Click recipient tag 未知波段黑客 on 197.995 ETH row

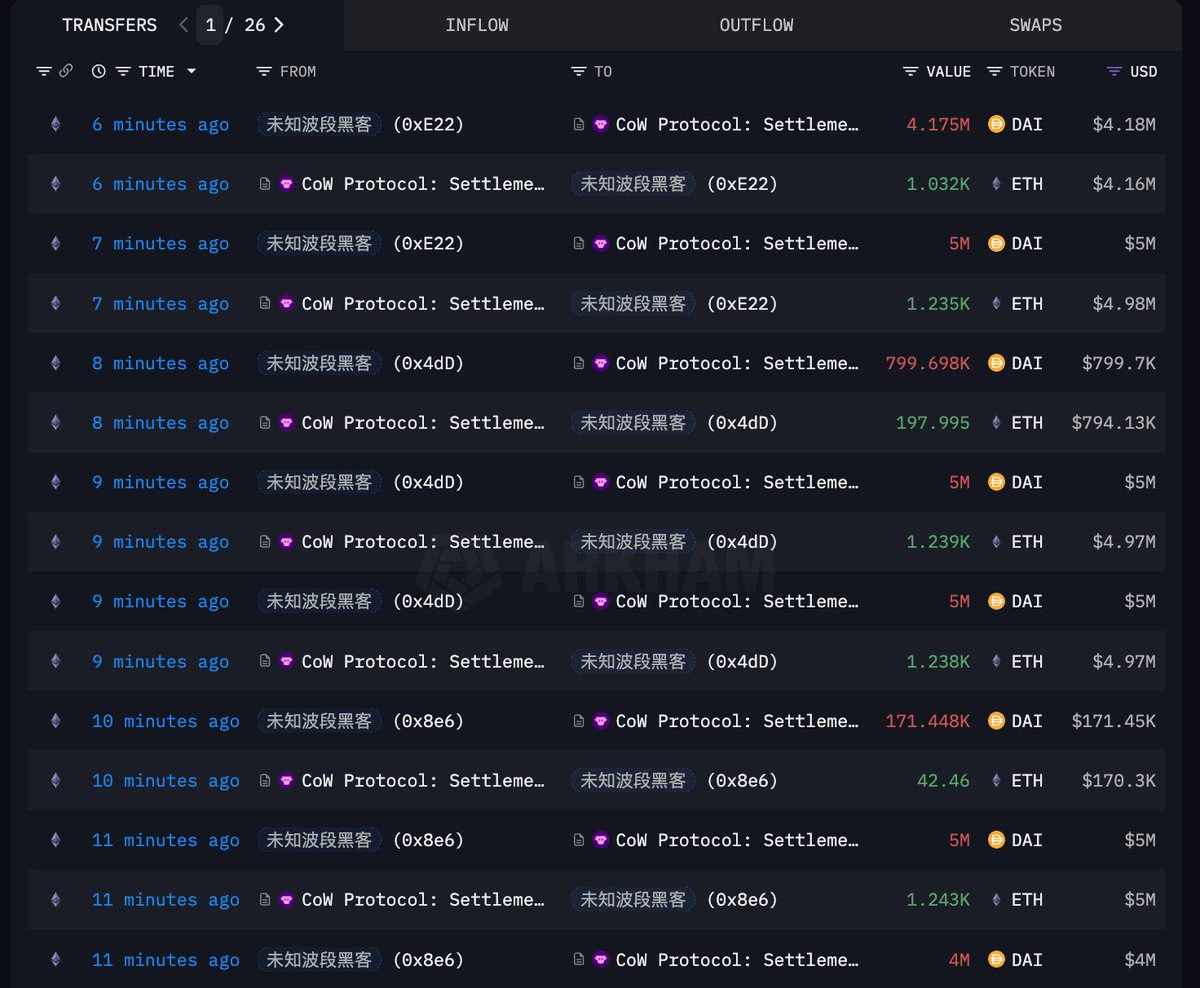[x=633, y=422]
